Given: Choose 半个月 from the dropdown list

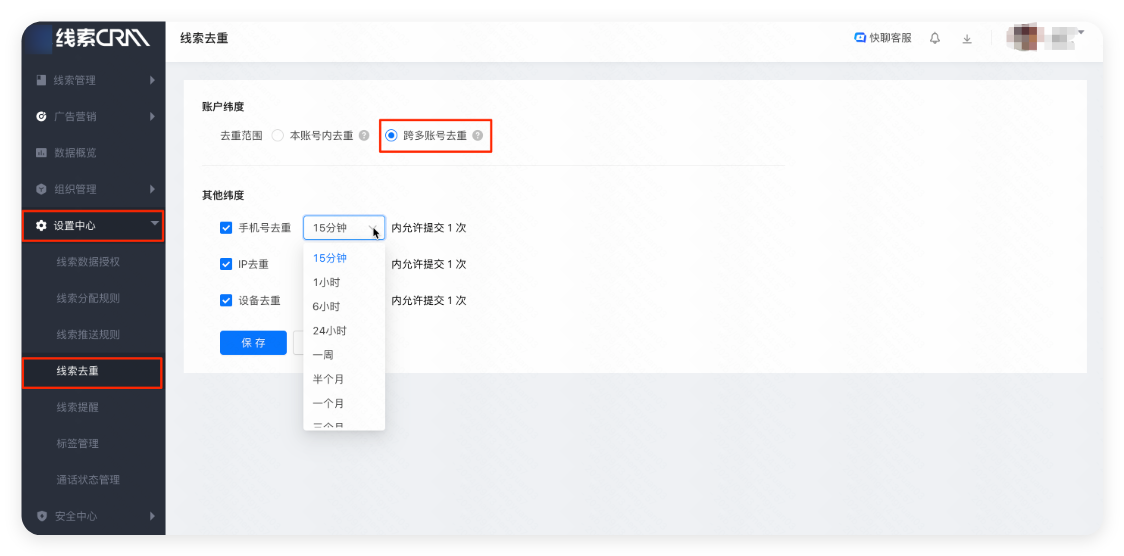Looking at the screenshot, I should tap(344, 379).
